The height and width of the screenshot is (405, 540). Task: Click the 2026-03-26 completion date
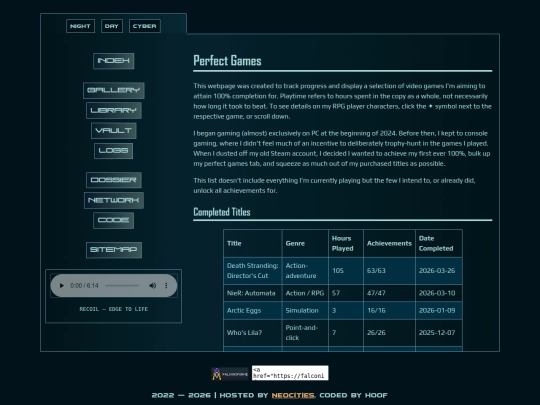(x=439, y=271)
